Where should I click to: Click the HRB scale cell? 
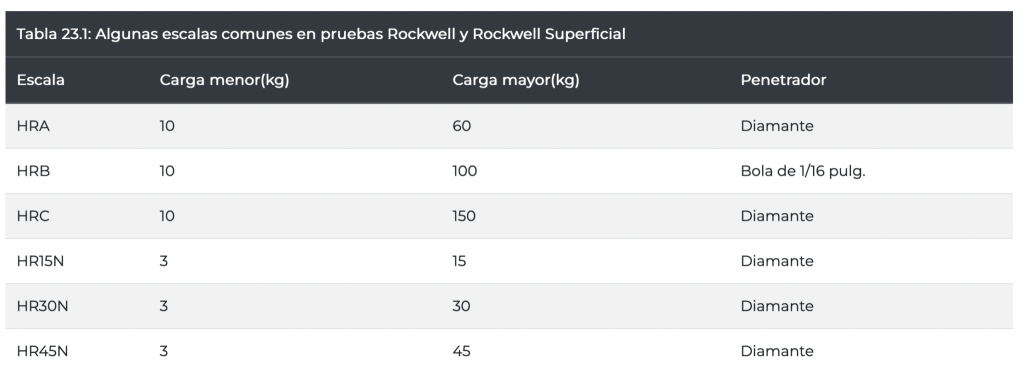[33, 171]
